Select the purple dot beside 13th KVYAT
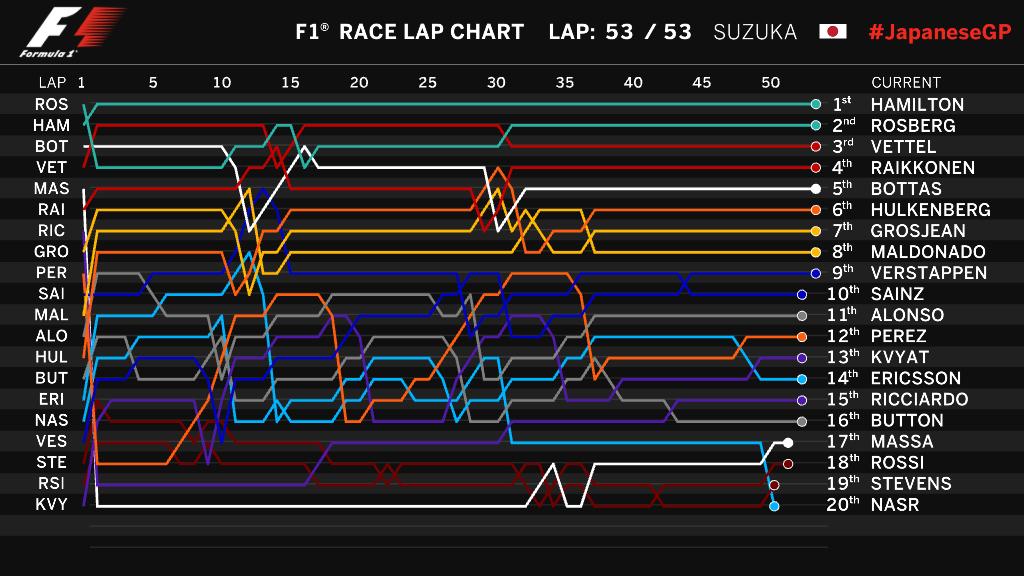The image size is (1024, 576). point(802,358)
